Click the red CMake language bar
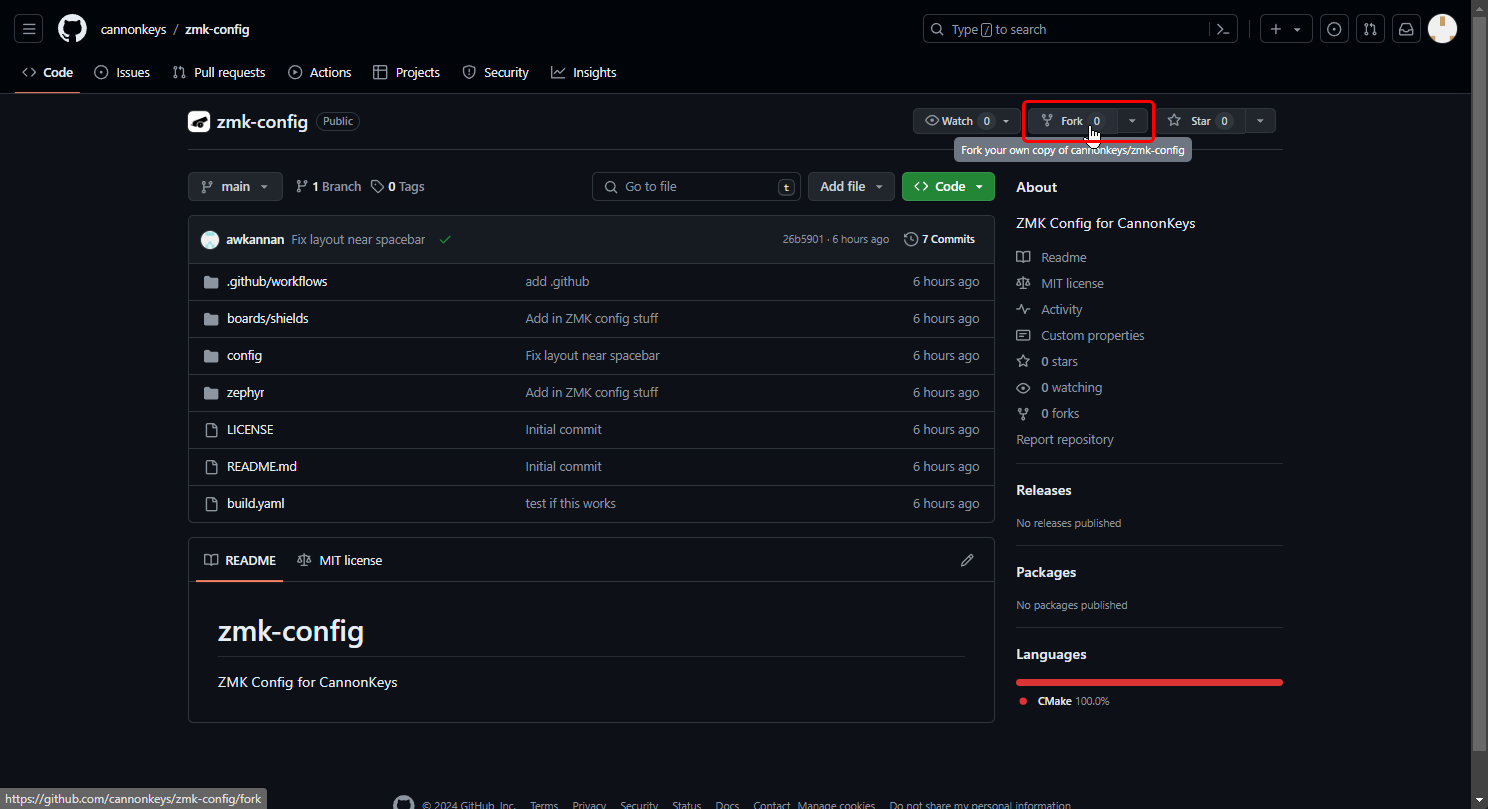The width and height of the screenshot is (1488, 809). (x=1149, y=682)
